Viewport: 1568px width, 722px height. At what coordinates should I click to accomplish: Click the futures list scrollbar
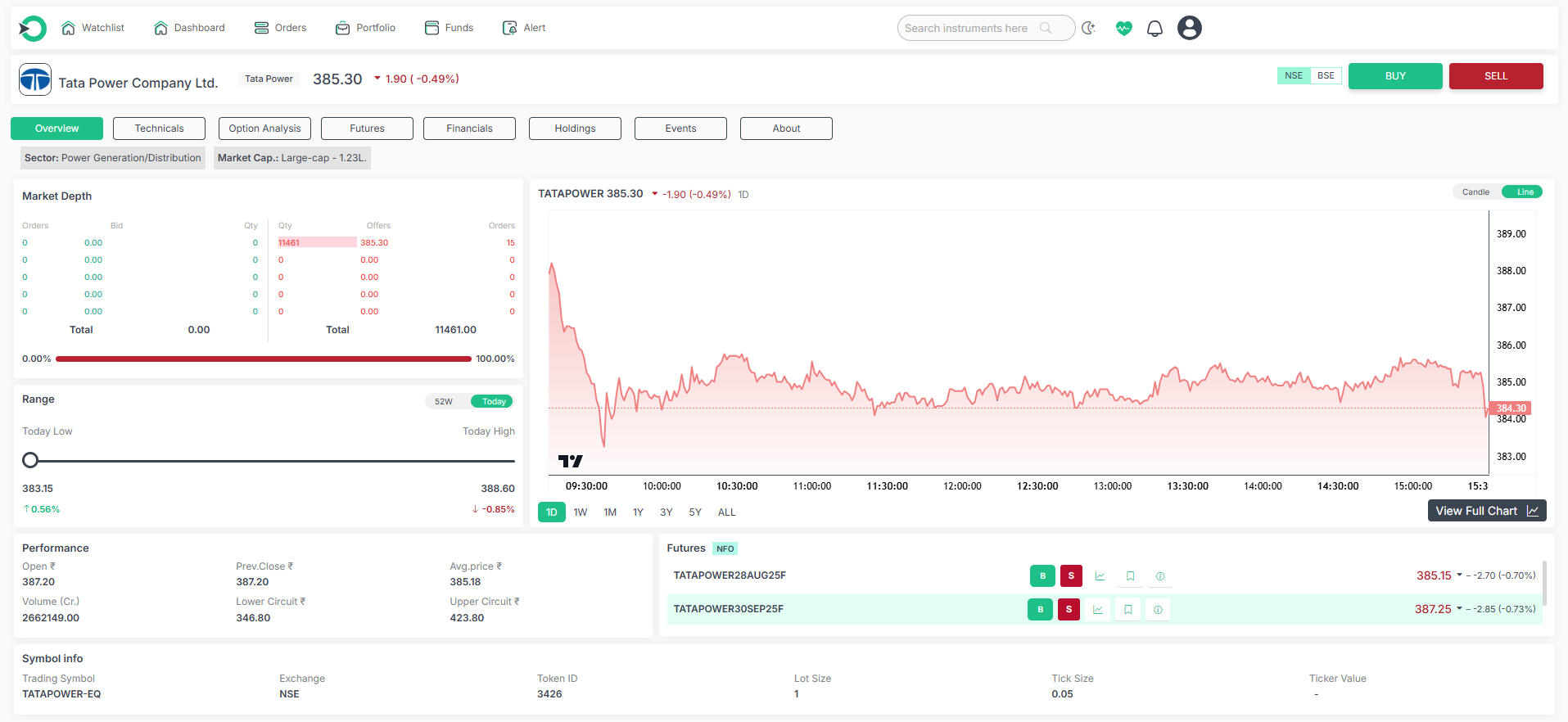[1544, 583]
